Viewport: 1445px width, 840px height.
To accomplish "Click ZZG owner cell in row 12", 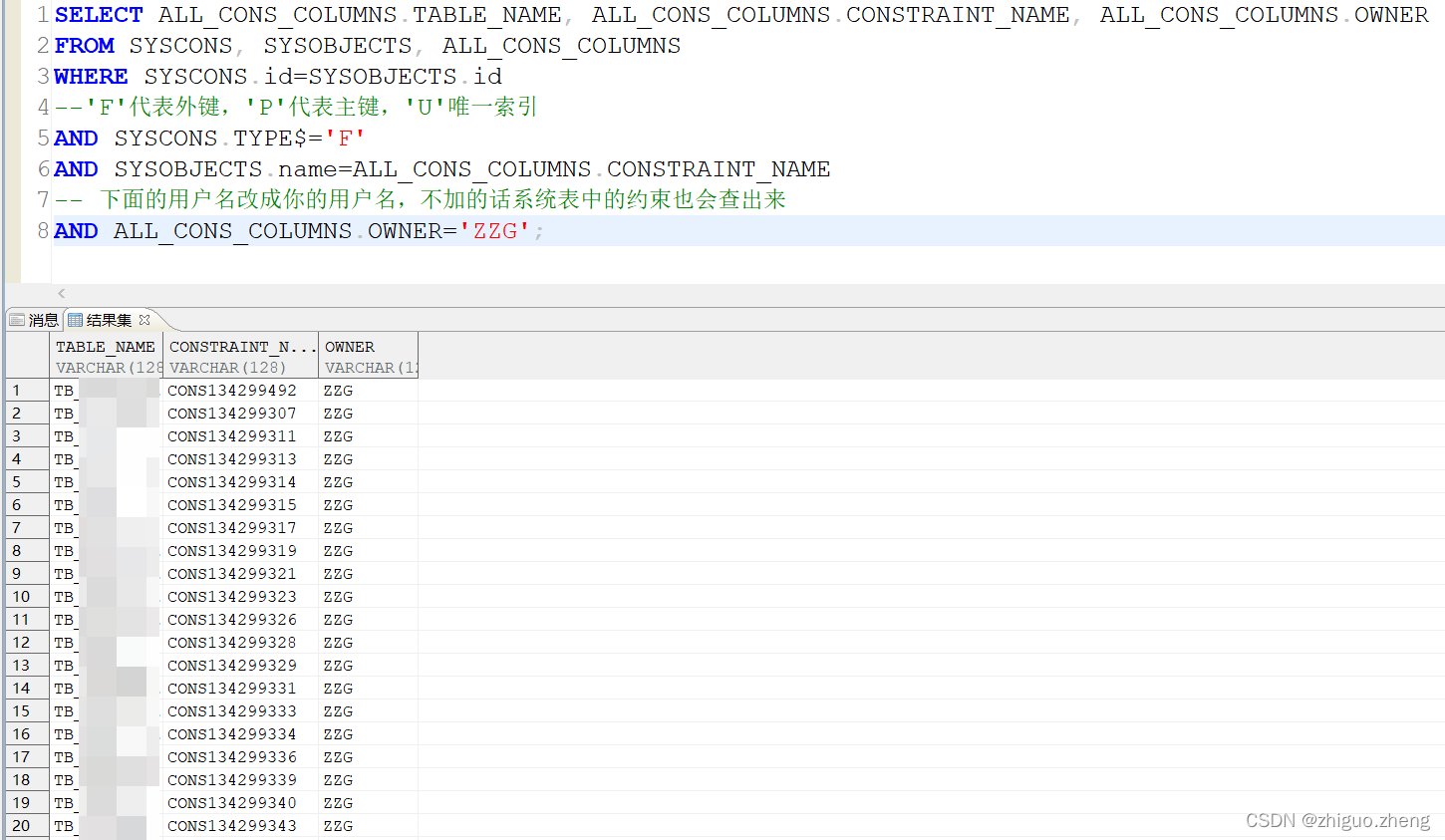I will [x=368, y=643].
